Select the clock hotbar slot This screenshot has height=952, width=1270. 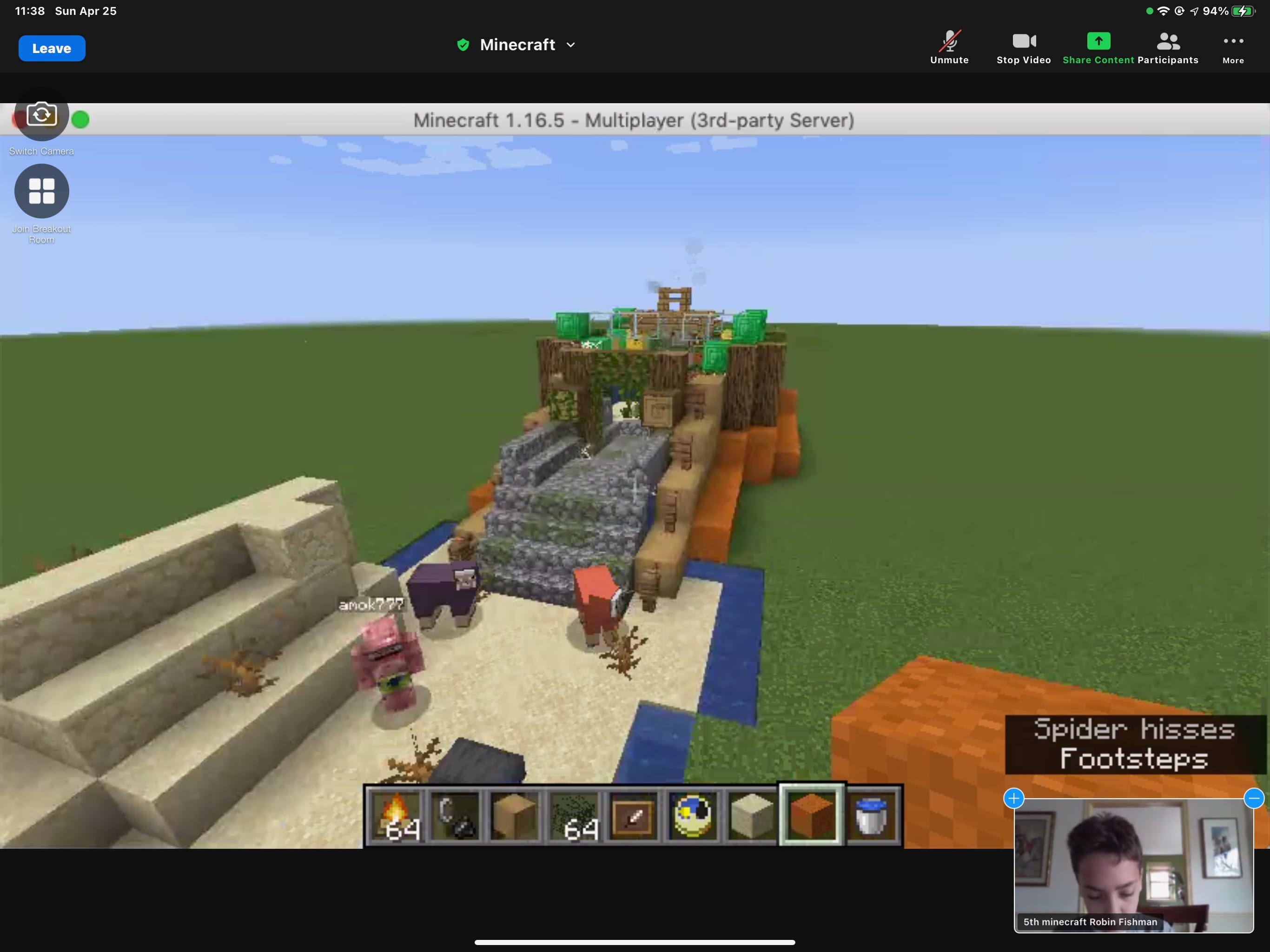[693, 815]
